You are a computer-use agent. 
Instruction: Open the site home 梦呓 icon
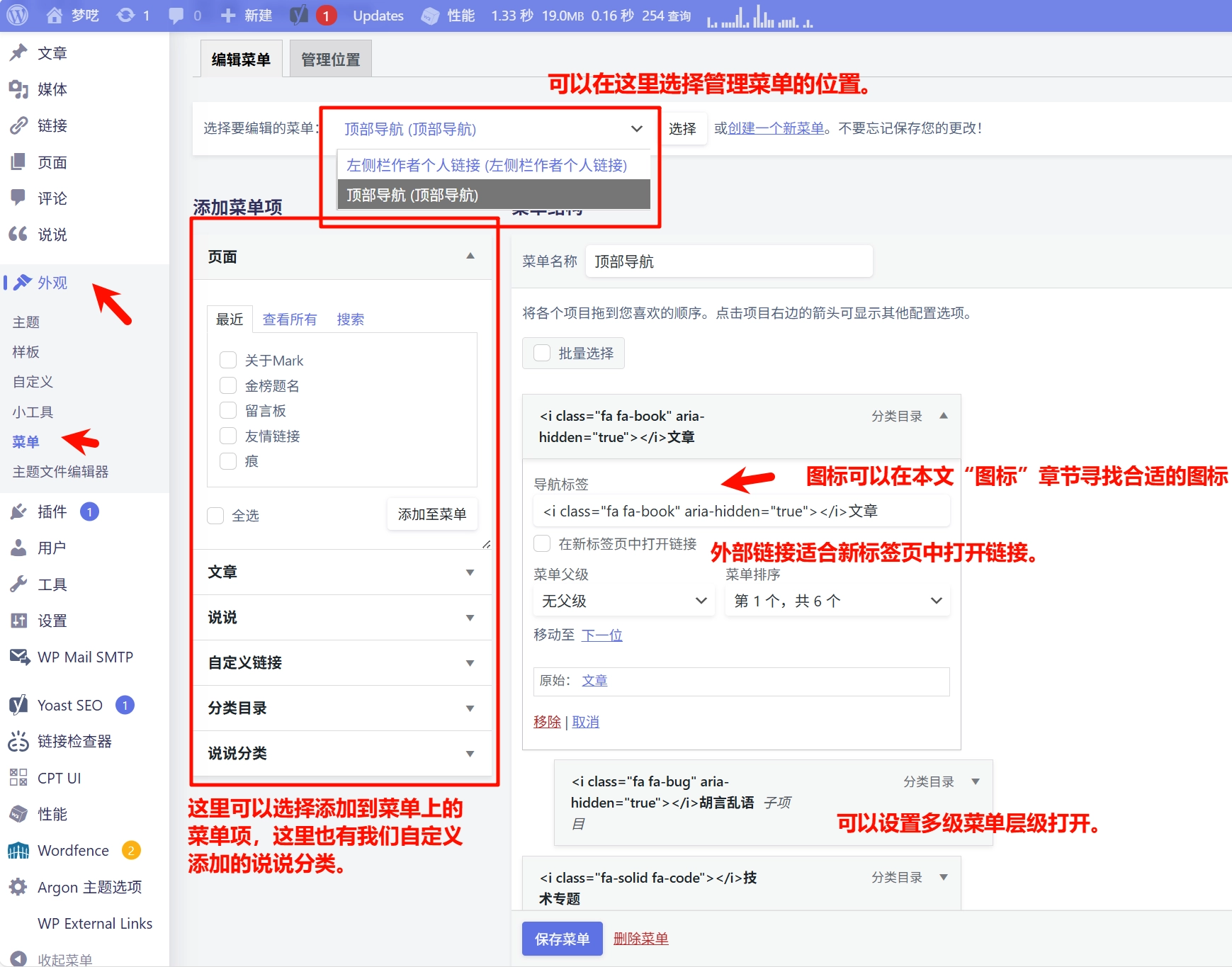click(54, 15)
